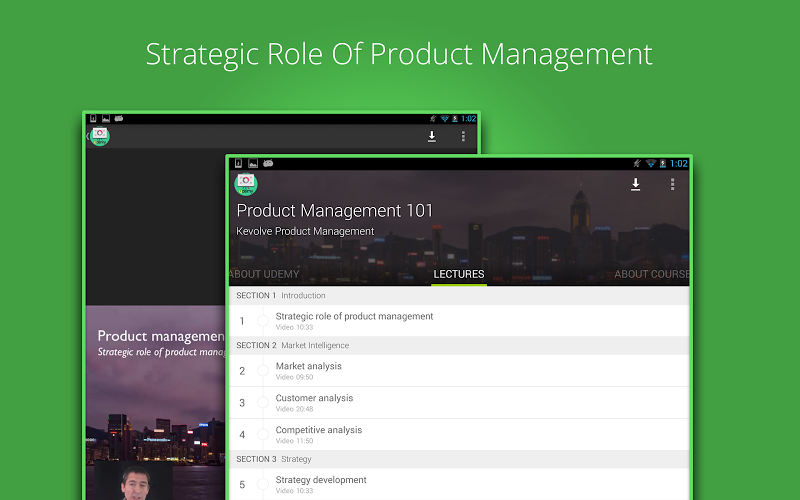Tap download icon in Product Management 101 header

click(635, 184)
